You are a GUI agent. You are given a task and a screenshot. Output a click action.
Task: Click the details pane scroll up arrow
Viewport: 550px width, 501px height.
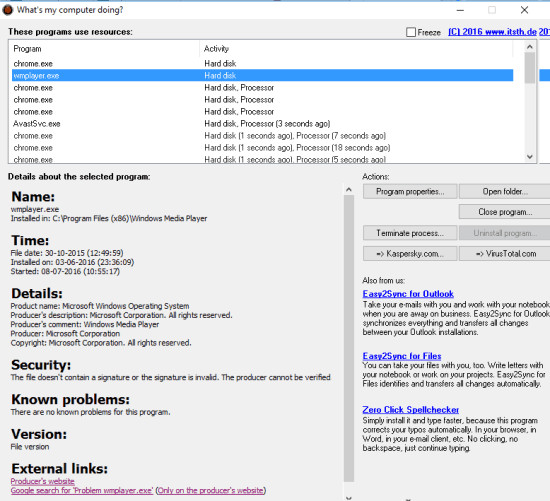(x=349, y=190)
